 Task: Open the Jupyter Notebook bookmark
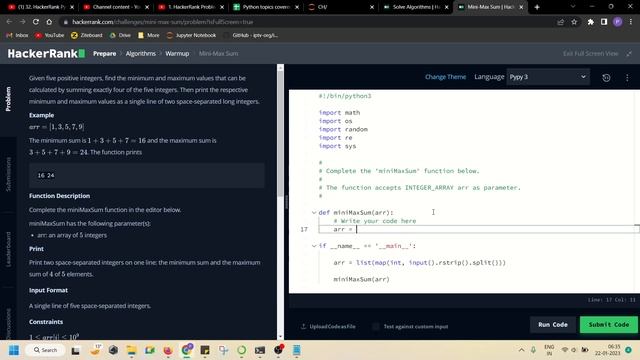pyautogui.click(x=191, y=35)
